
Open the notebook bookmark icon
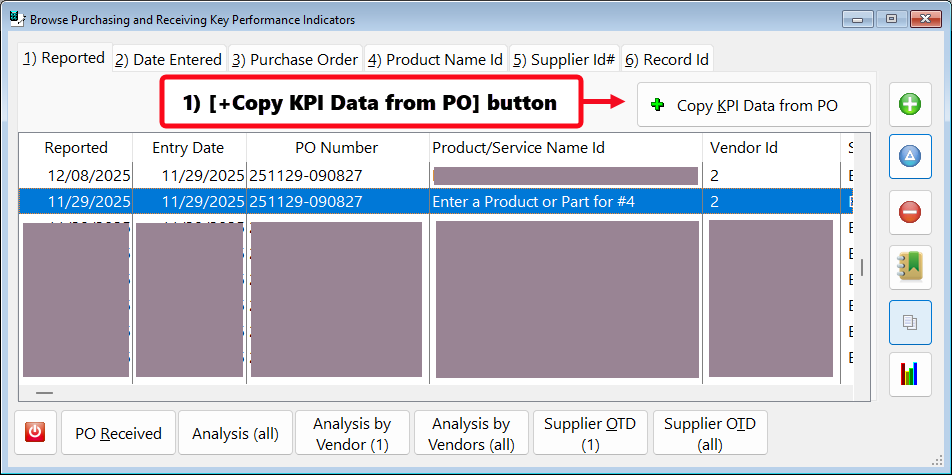(910, 267)
